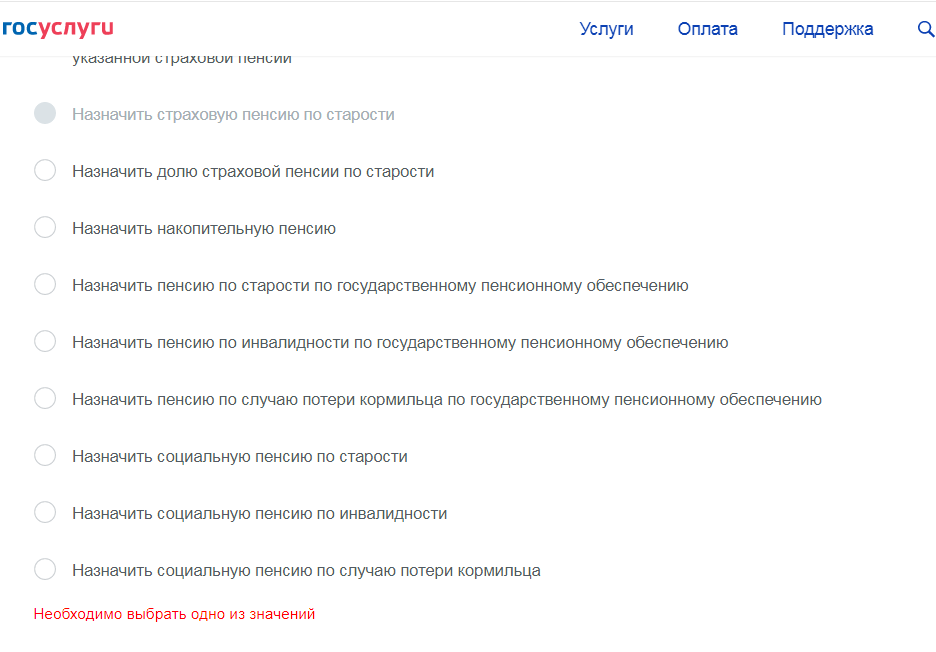Click label text 'Назначить социальную пенсию по инвалидности'
The height and width of the screenshot is (652, 936).
259,514
